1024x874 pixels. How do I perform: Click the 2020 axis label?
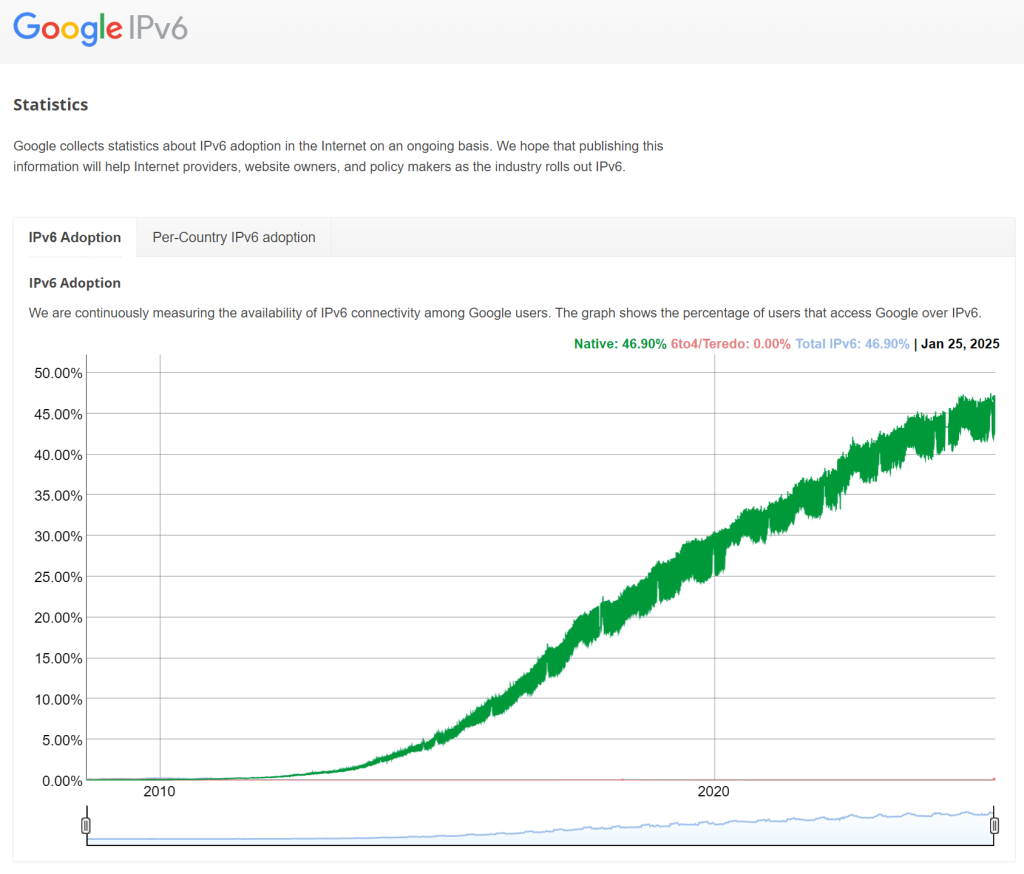pos(713,791)
